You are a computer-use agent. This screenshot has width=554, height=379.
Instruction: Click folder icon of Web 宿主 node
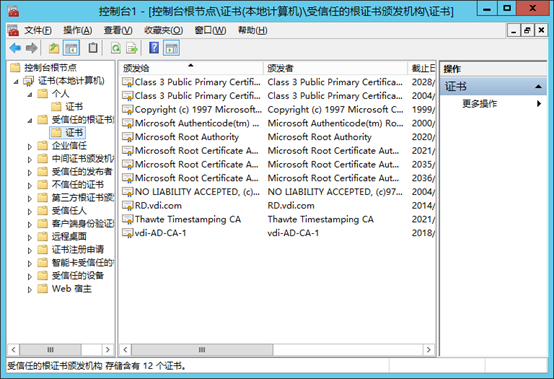point(42,289)
